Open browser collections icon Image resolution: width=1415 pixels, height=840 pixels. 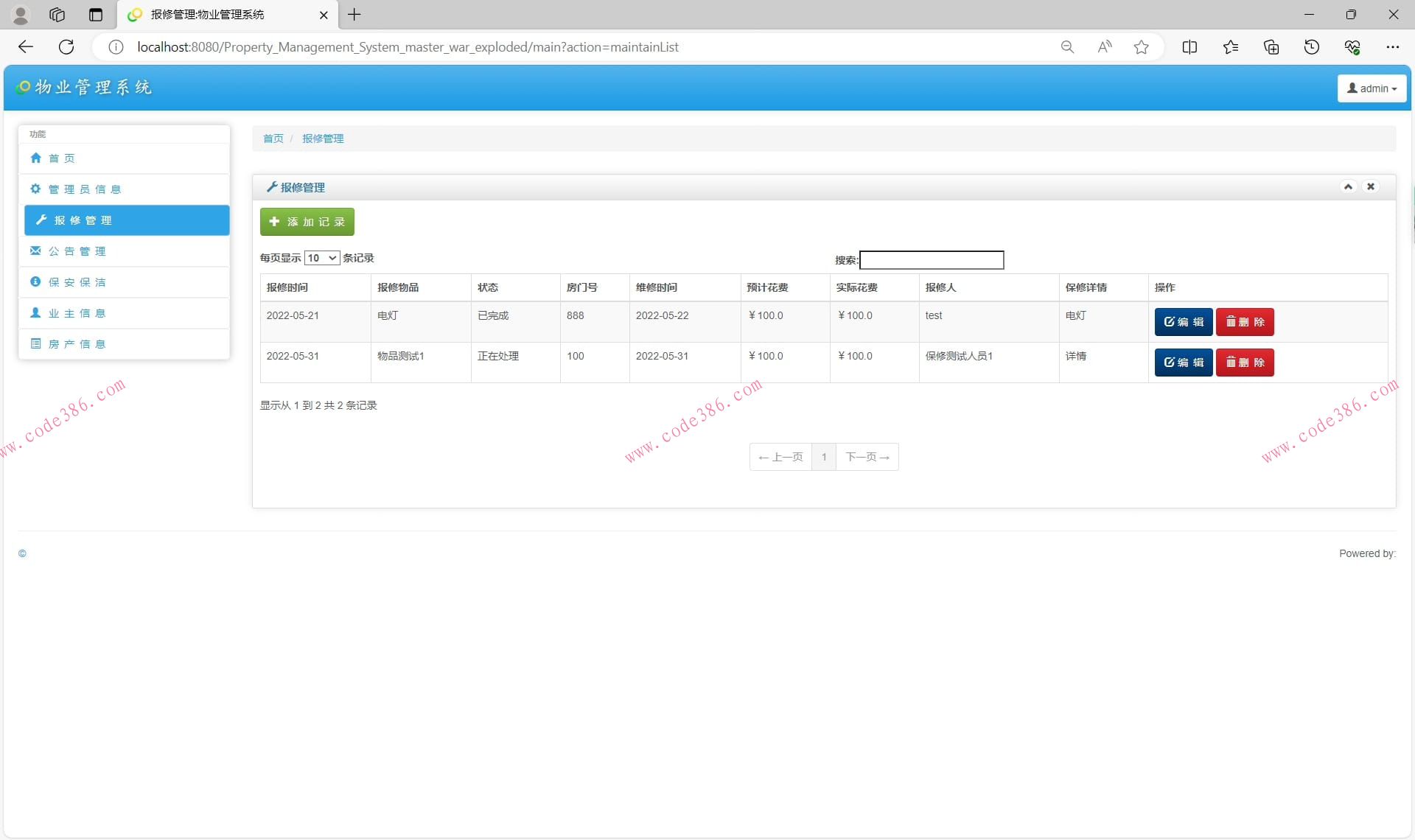click(1271, 47)
